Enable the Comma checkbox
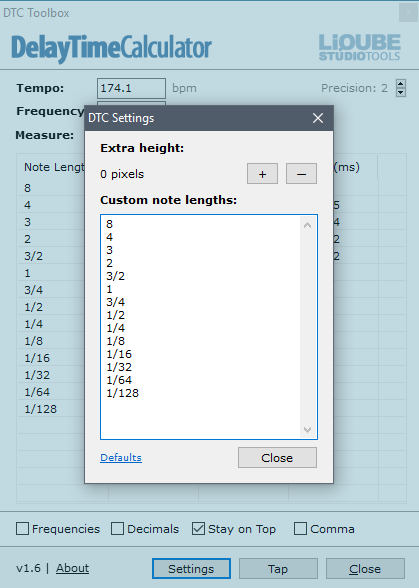The image size is (419, 588). [300, 529]
